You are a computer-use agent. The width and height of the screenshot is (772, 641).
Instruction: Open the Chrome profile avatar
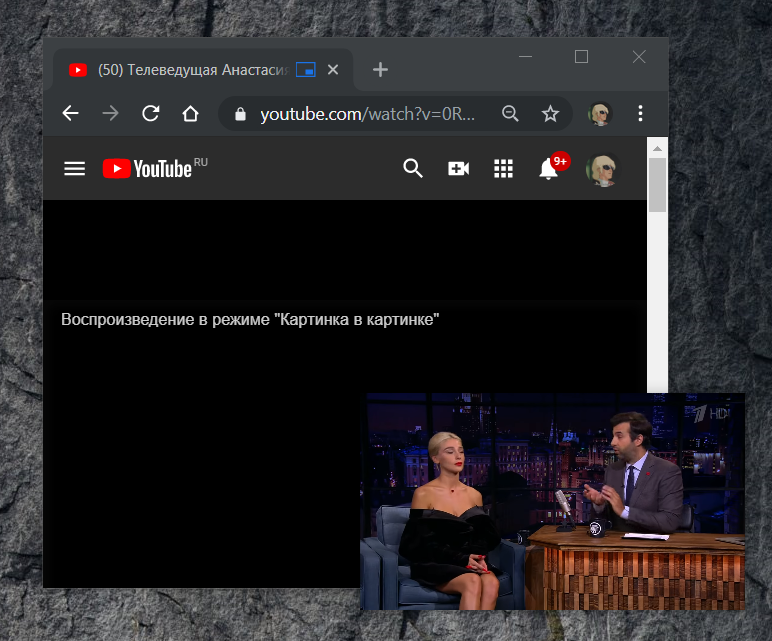pos(600,114)
